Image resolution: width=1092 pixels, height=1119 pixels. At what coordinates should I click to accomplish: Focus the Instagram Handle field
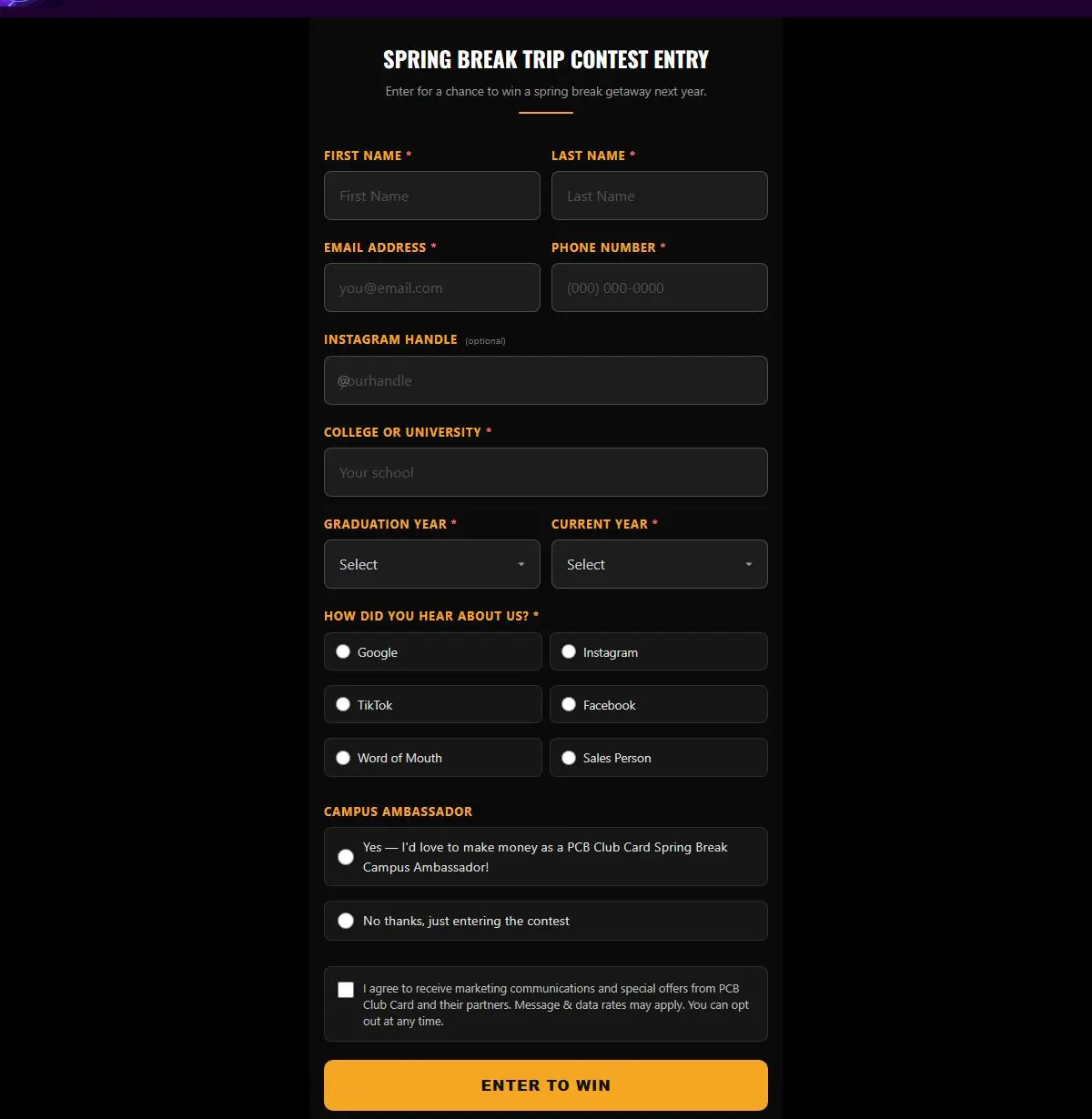(x=546, y=380)
